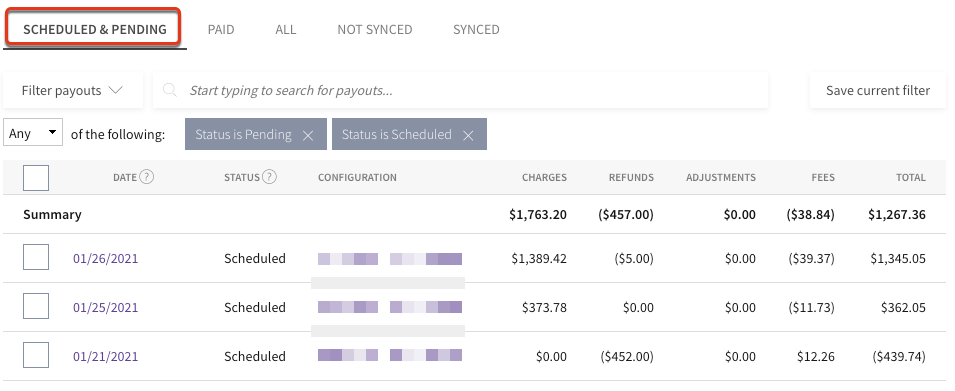
Task: Switch to the NOT SYNCED tab
Action: pyautogui.click(x=375, y=29)
